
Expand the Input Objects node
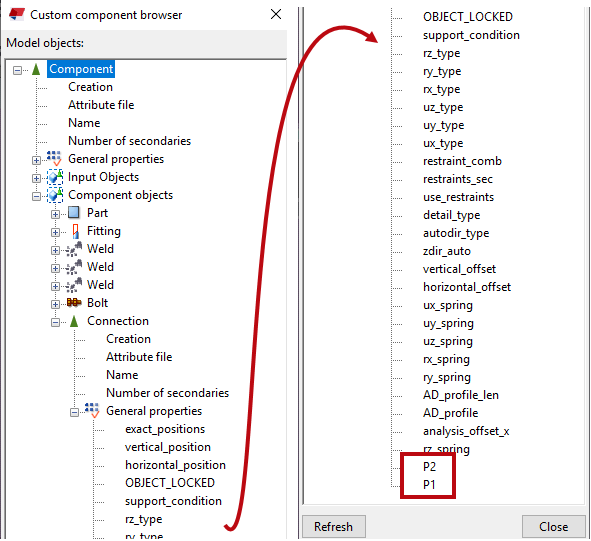pyautogui.click(x=36, y=178)
